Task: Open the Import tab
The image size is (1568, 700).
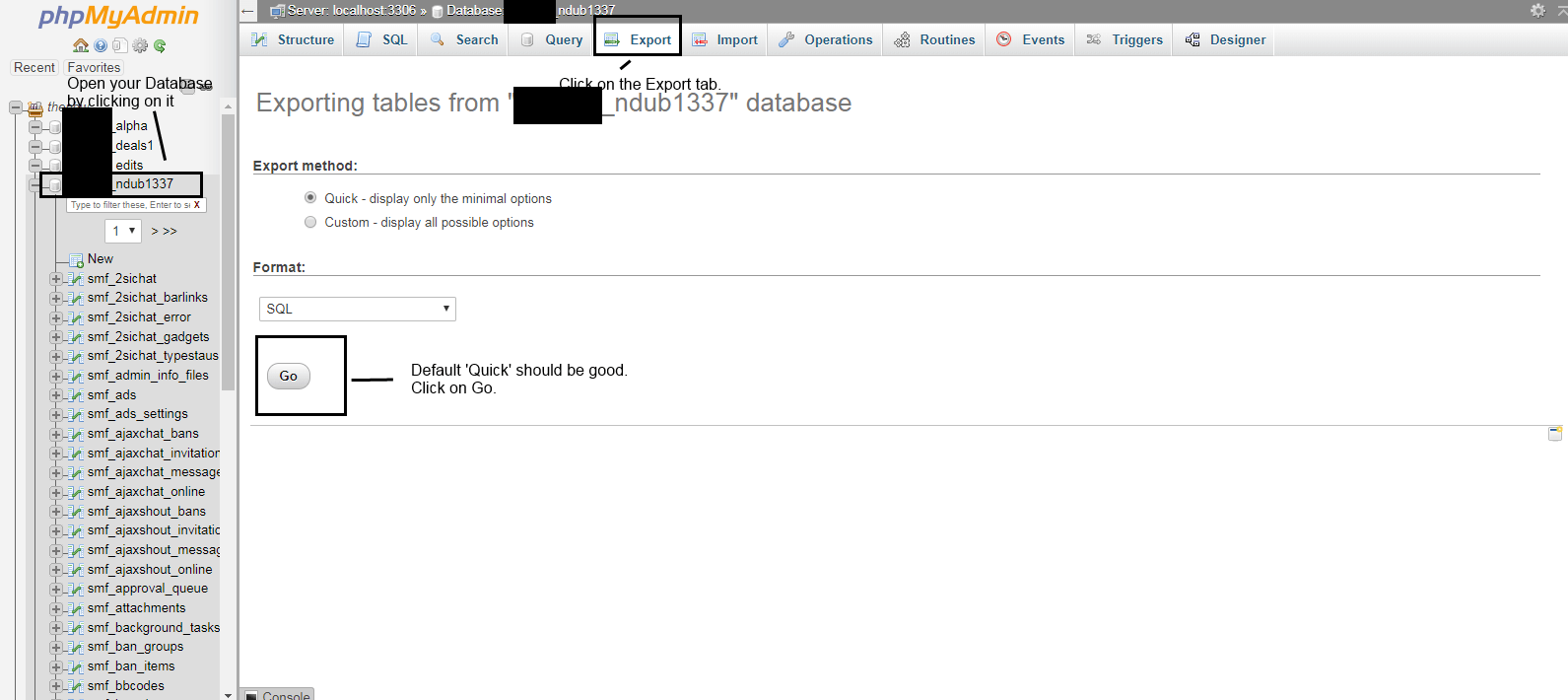Action: click(x=724, y=39)
